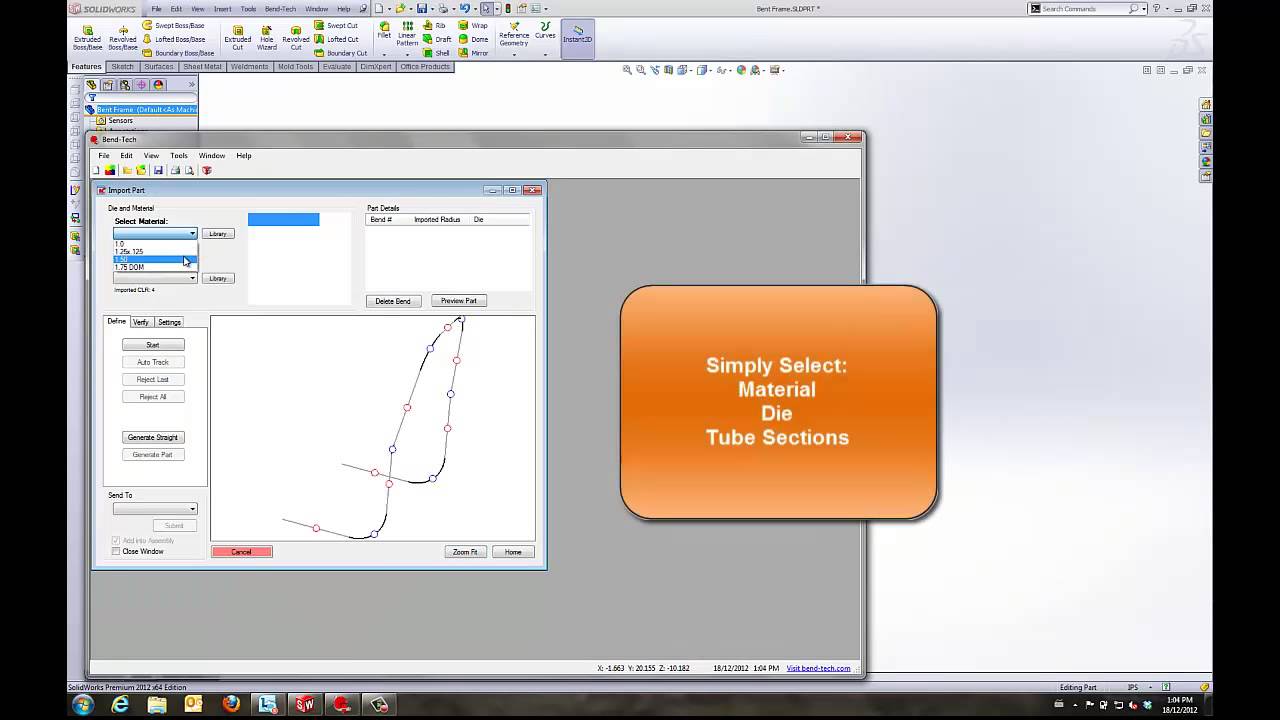
Task: Follow the Visit bend-tech.com link
Action: click(x=818, y=668)
